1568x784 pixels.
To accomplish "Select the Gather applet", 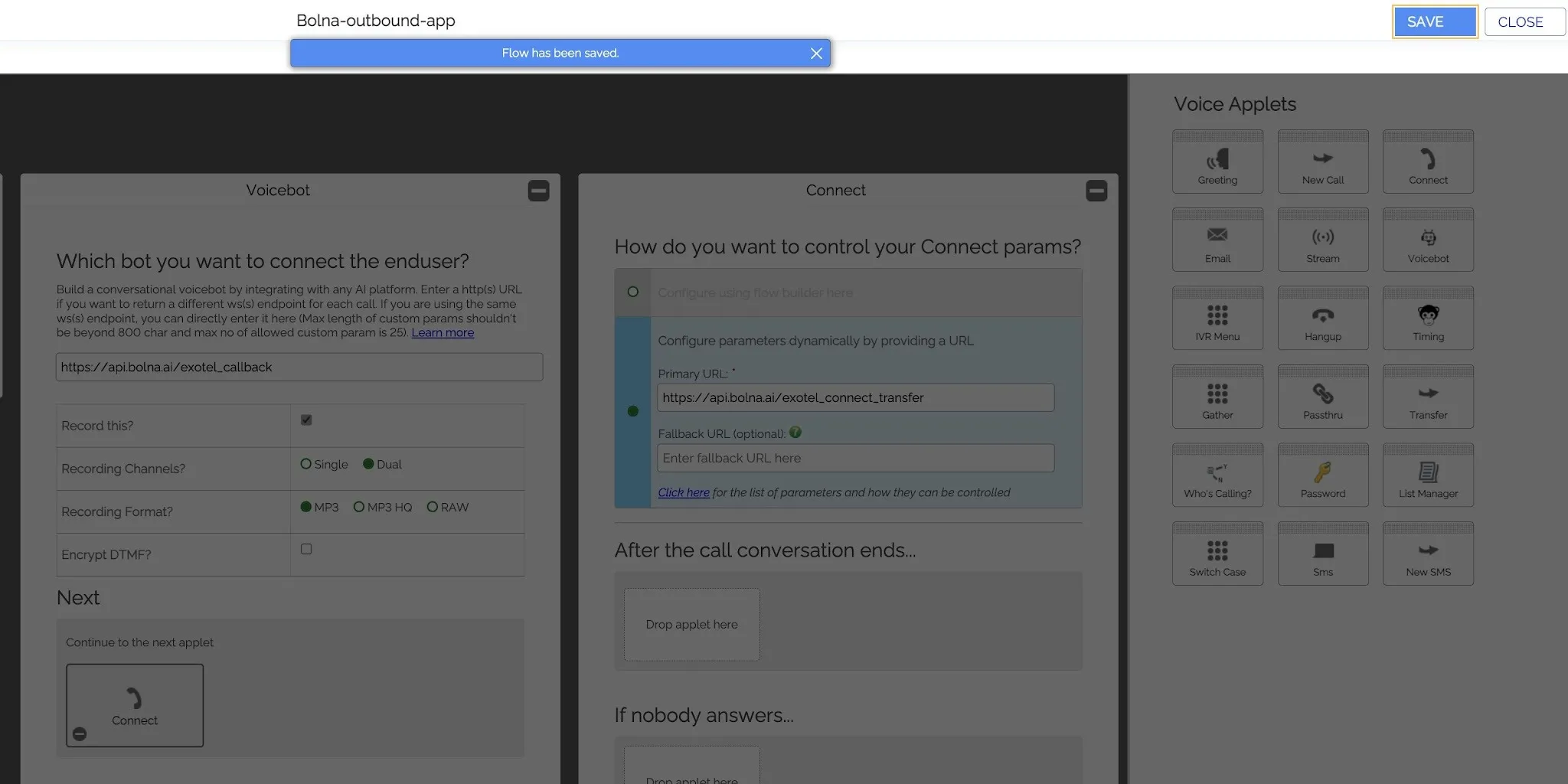I will coord(1217,397).
